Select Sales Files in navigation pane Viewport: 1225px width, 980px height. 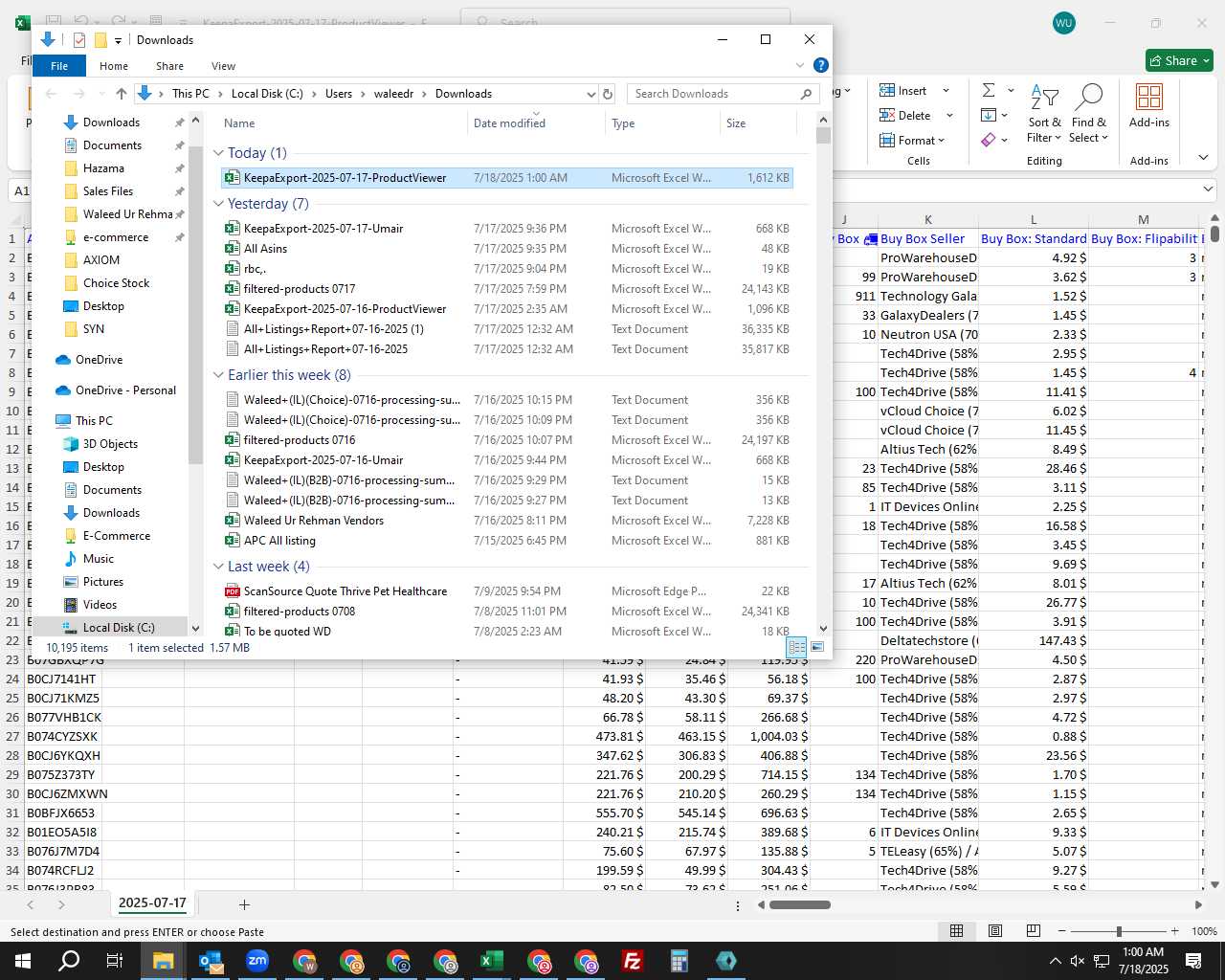coord(108,191)
